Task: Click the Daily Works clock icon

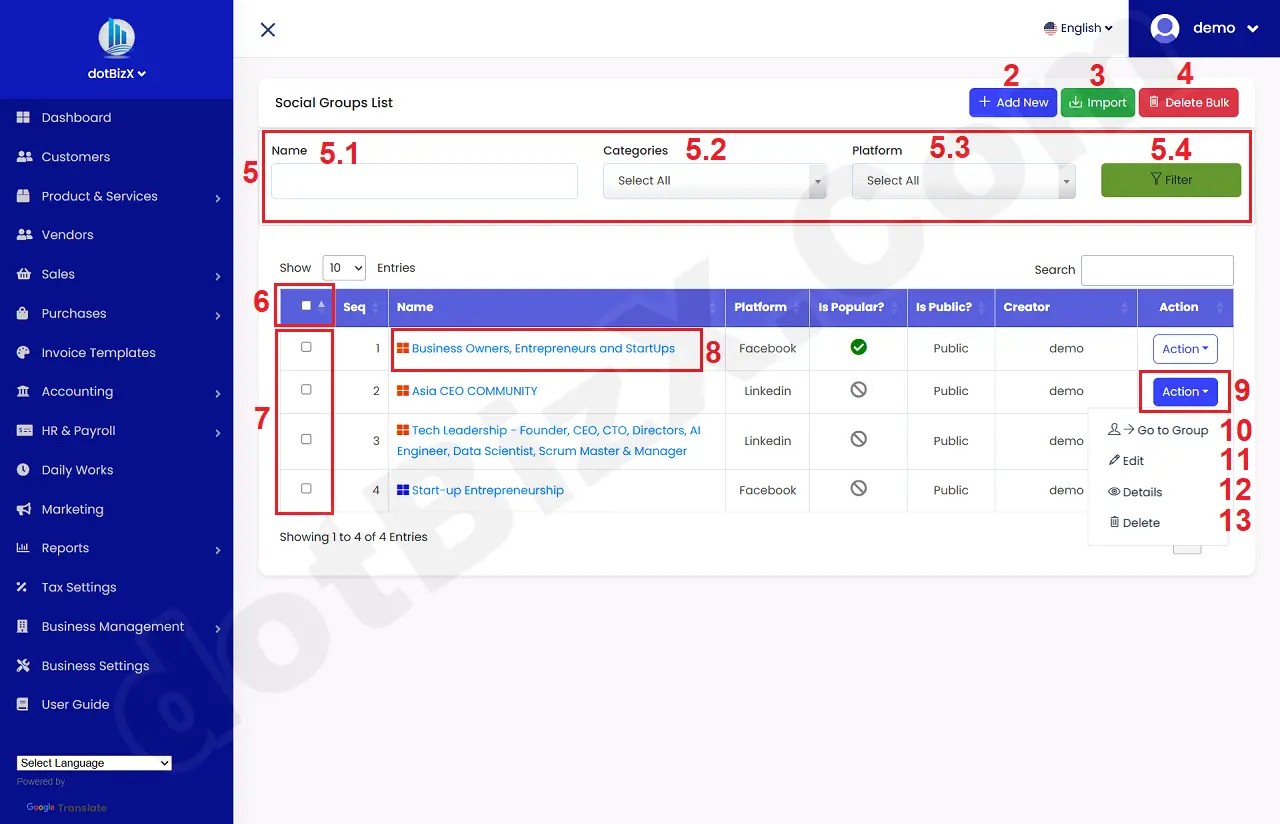Action: [24, 470]
